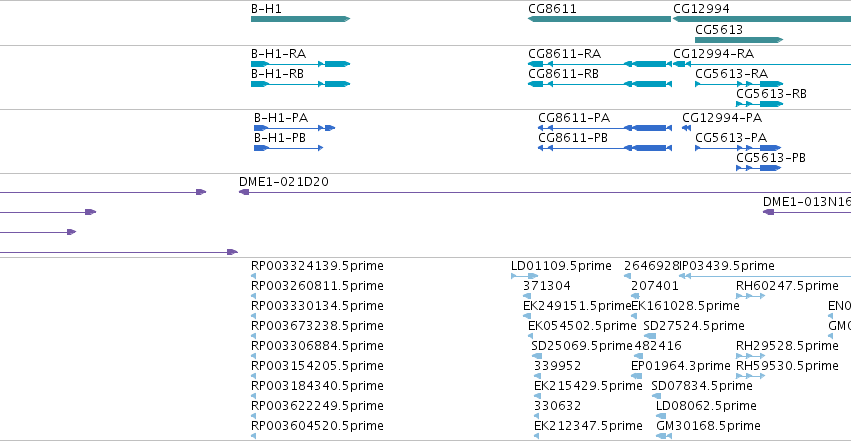Select the DME1-013N16 clone arrow
Image resolution: width=851 pixels, height=441 pixels.
(x=807, y=212)
